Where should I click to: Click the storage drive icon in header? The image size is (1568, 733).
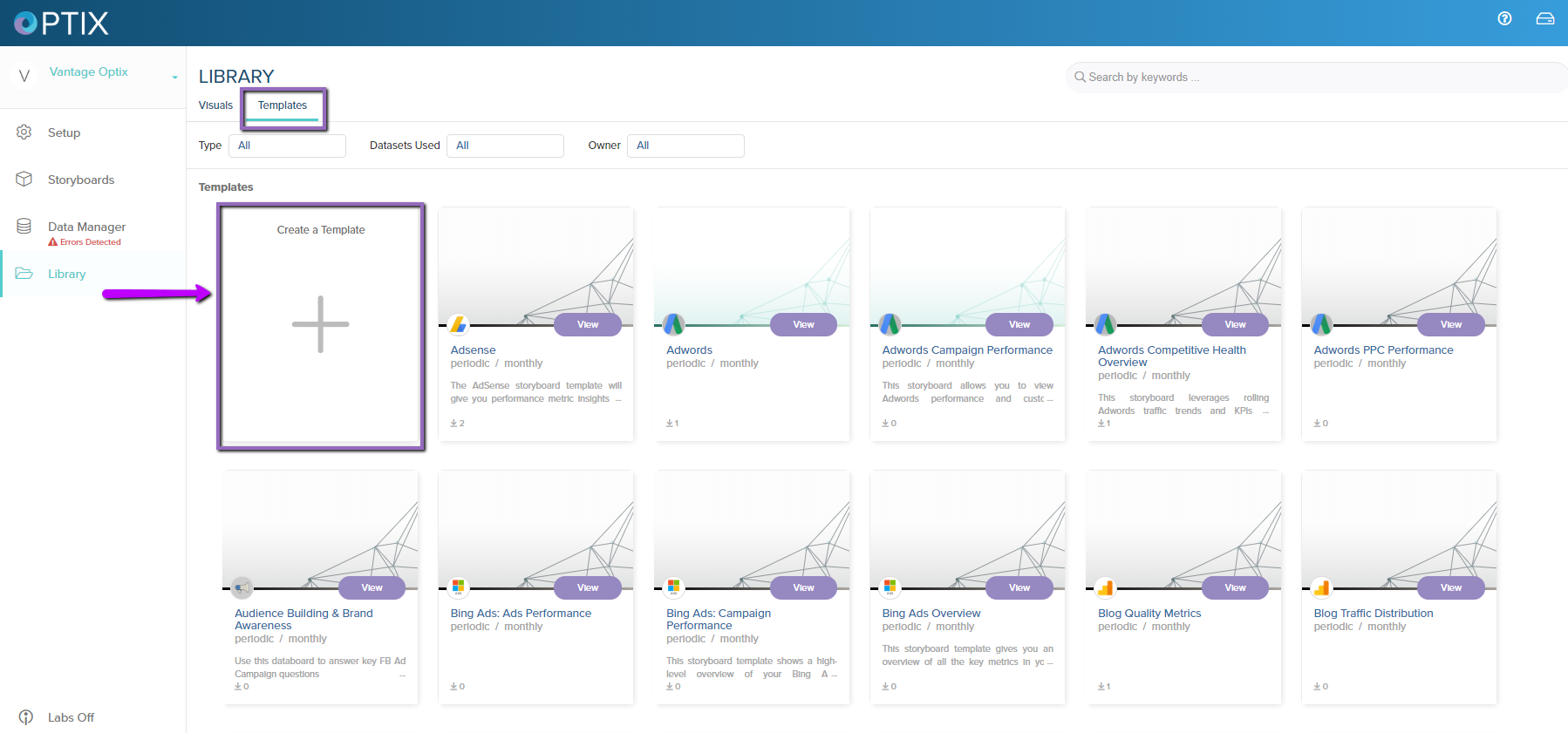(1544, 19)
